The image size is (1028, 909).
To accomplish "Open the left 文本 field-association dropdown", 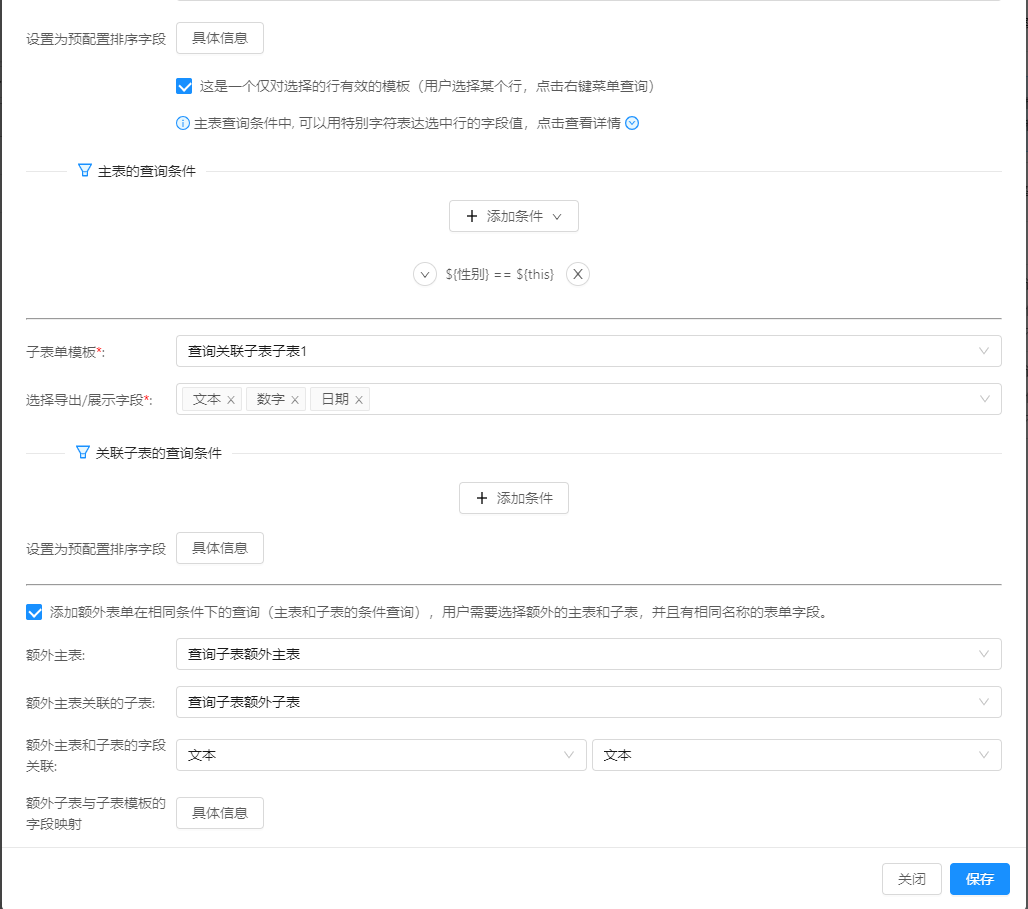I will pos(381,756).
